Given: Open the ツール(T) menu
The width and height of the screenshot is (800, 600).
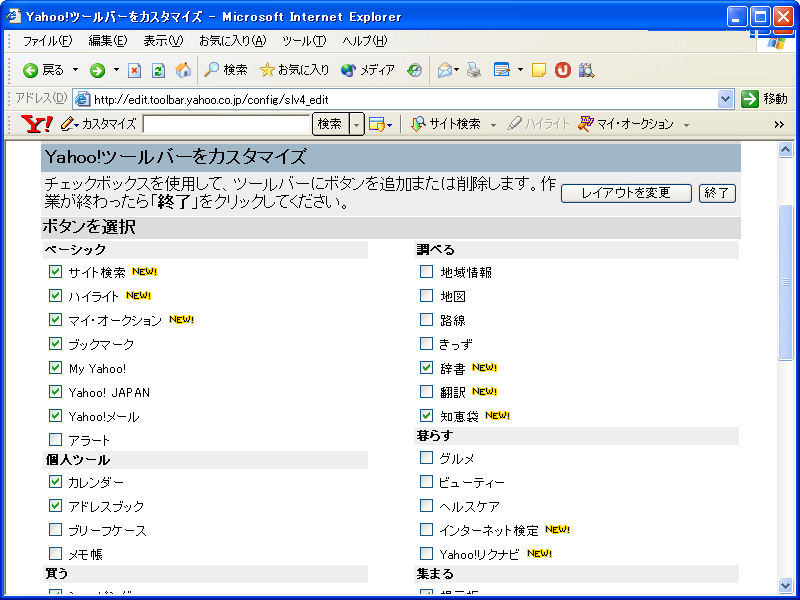Looking at the screenshot, I should click(x=304, y=41).
